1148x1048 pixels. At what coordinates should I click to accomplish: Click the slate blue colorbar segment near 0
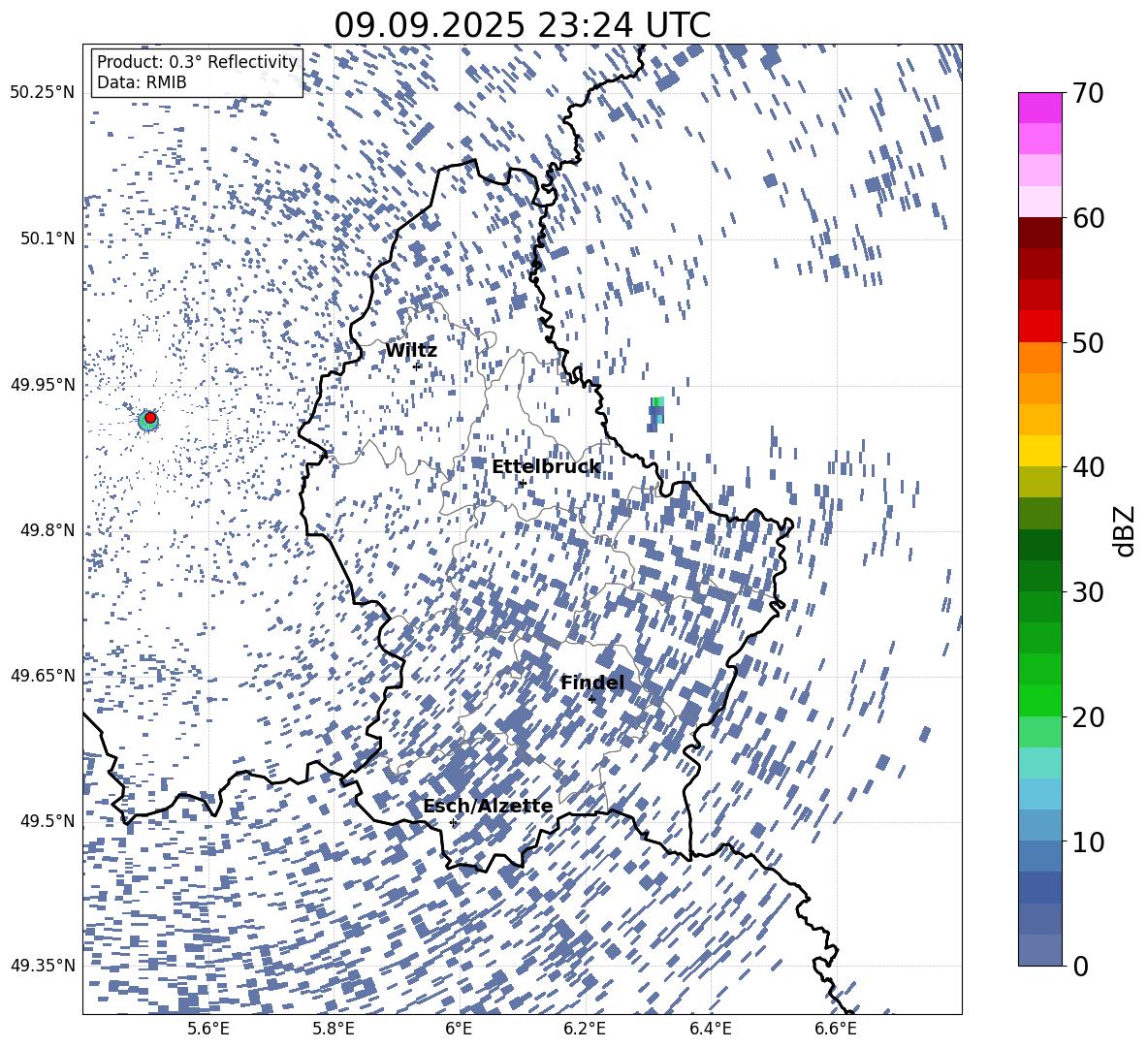coord(1039,950)
